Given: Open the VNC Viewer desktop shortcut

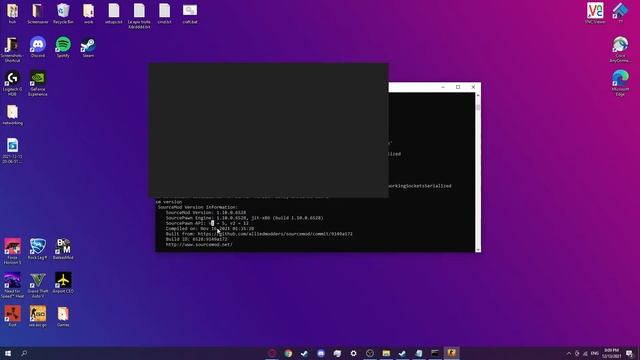Looking at the screenshot, I should click(595, 13).
